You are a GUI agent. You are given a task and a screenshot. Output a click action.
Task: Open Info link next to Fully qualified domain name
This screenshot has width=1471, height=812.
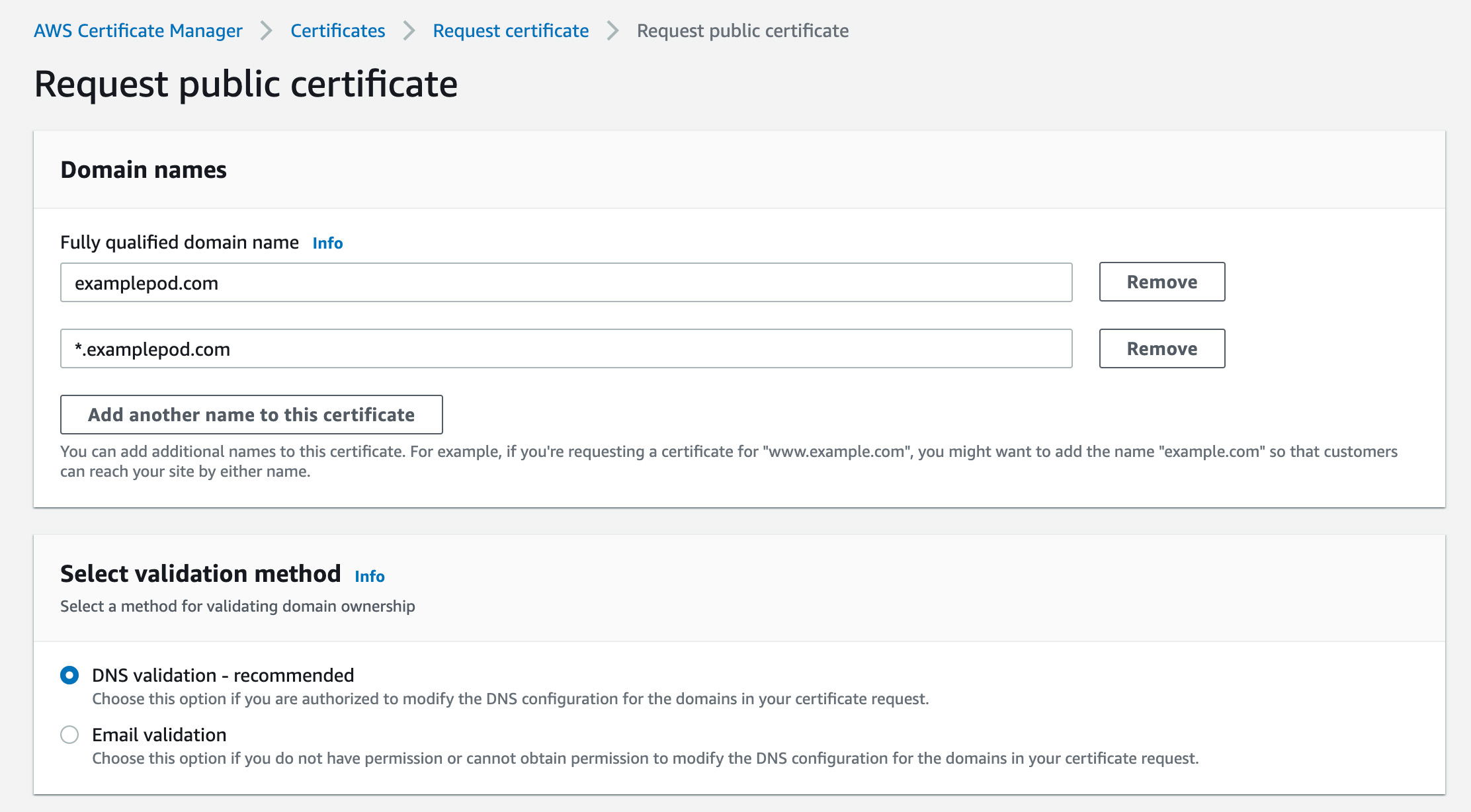pos(327,243)
